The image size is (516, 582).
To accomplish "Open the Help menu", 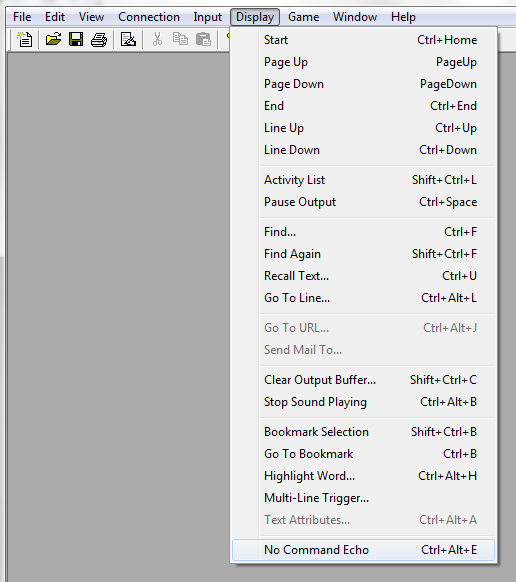I will click(403, 17).
